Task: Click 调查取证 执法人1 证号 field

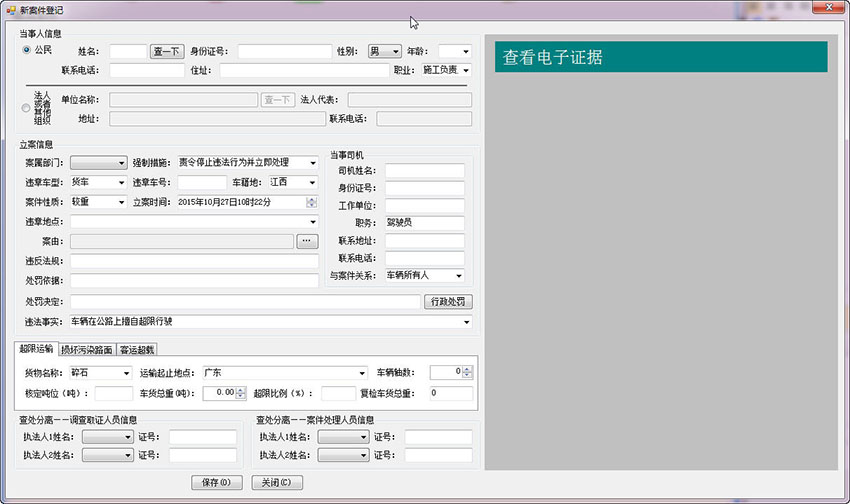Action: (203, 437)
